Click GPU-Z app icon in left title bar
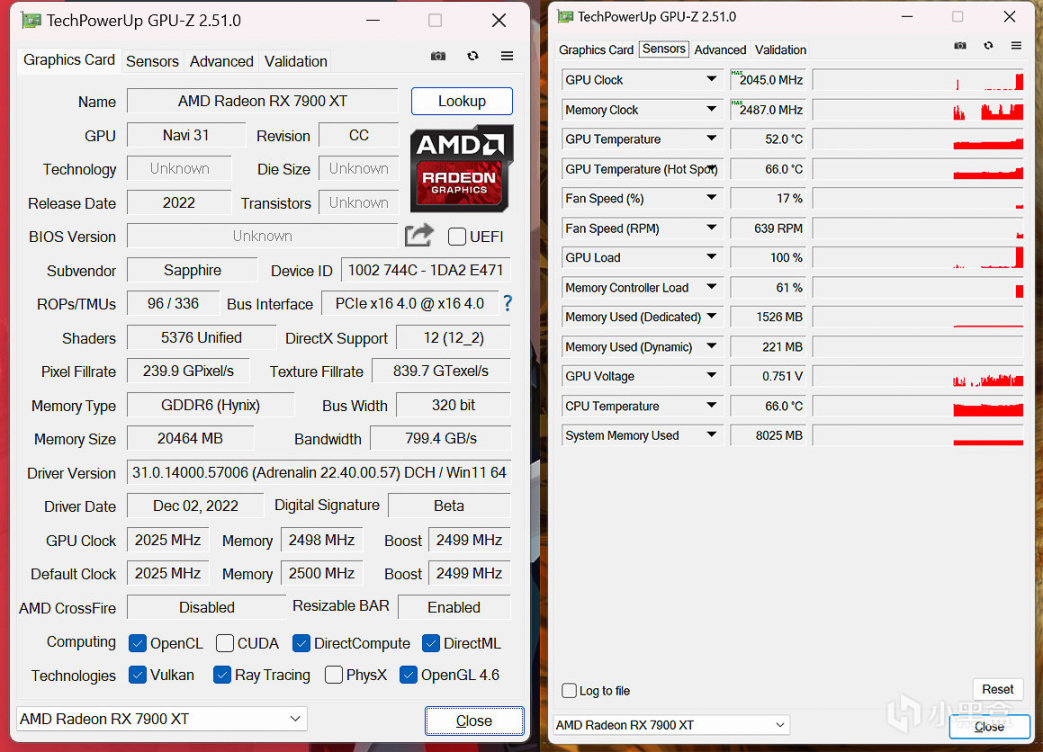Image resolution: width=1043 pixels, height=752 pixels. [x=31, y=21]
